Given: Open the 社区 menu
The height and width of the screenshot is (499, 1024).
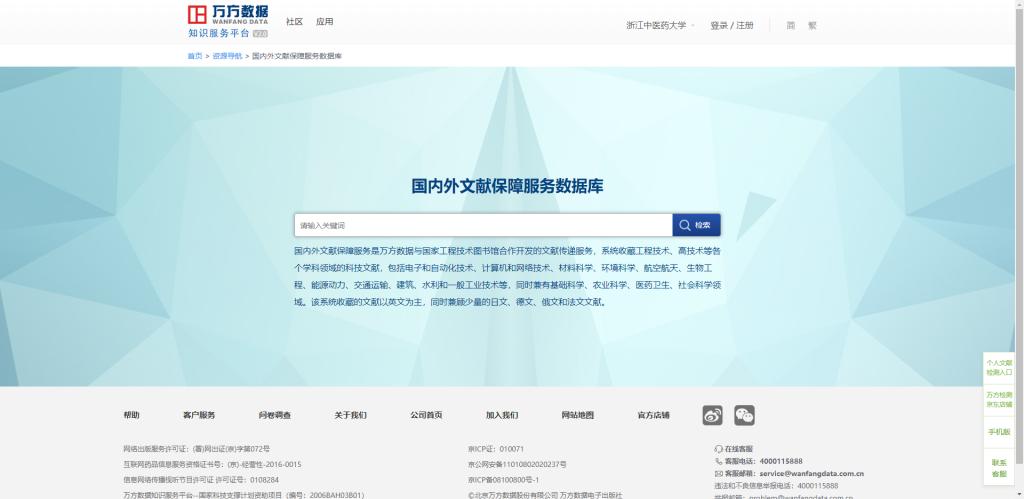Looking at the screenshot, I should coord(295,22).
